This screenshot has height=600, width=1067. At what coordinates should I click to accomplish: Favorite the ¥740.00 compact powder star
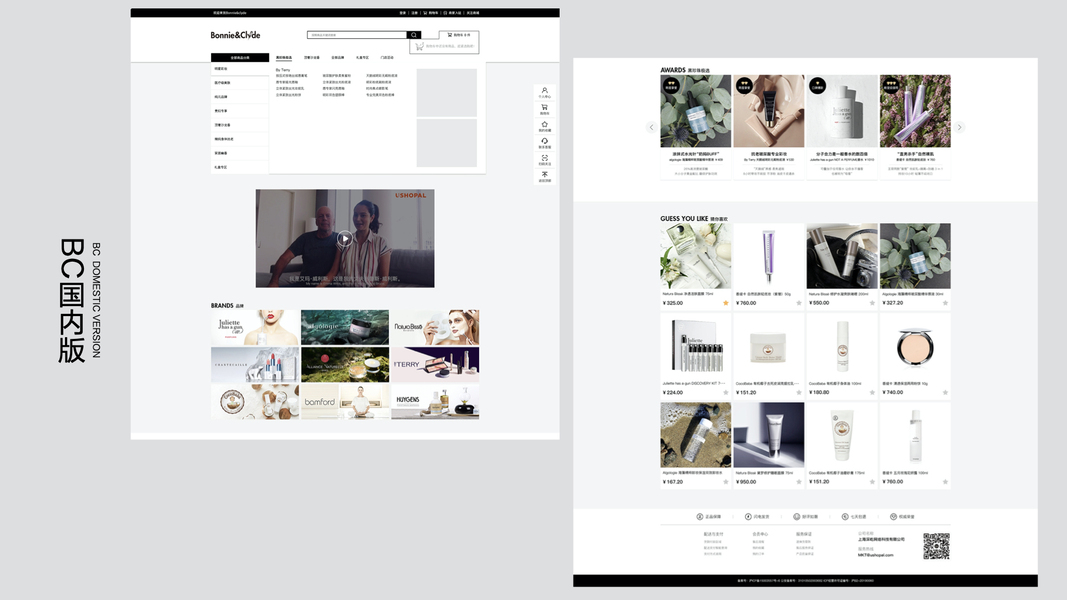point(945,392)
